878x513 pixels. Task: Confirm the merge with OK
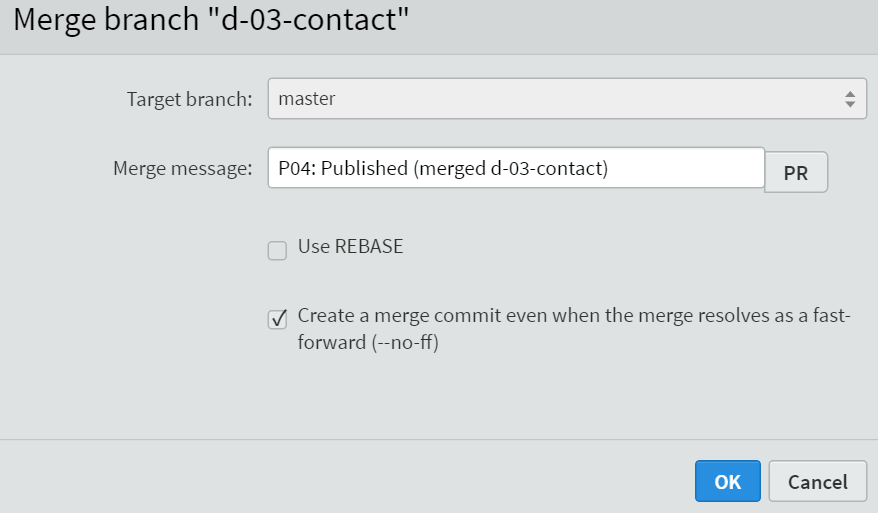(x=727, y=481)
